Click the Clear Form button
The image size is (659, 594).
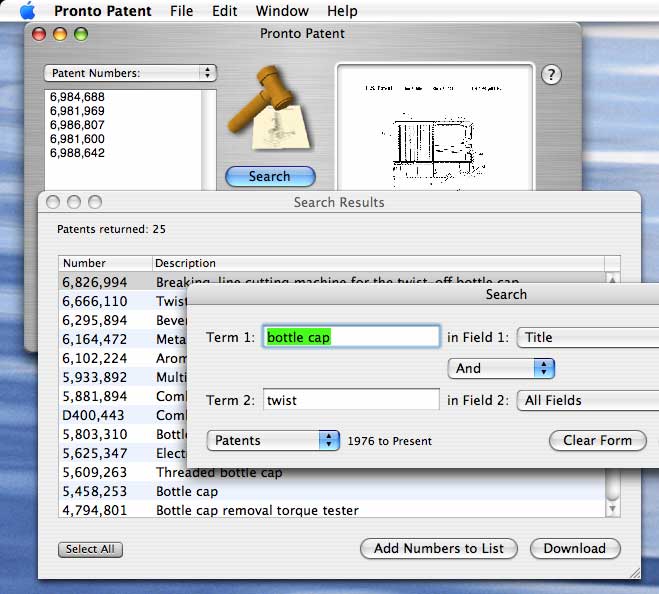click(x=597, y=440)
